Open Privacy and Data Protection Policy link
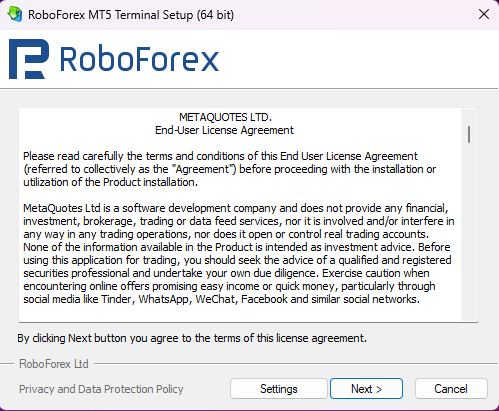 101,389
